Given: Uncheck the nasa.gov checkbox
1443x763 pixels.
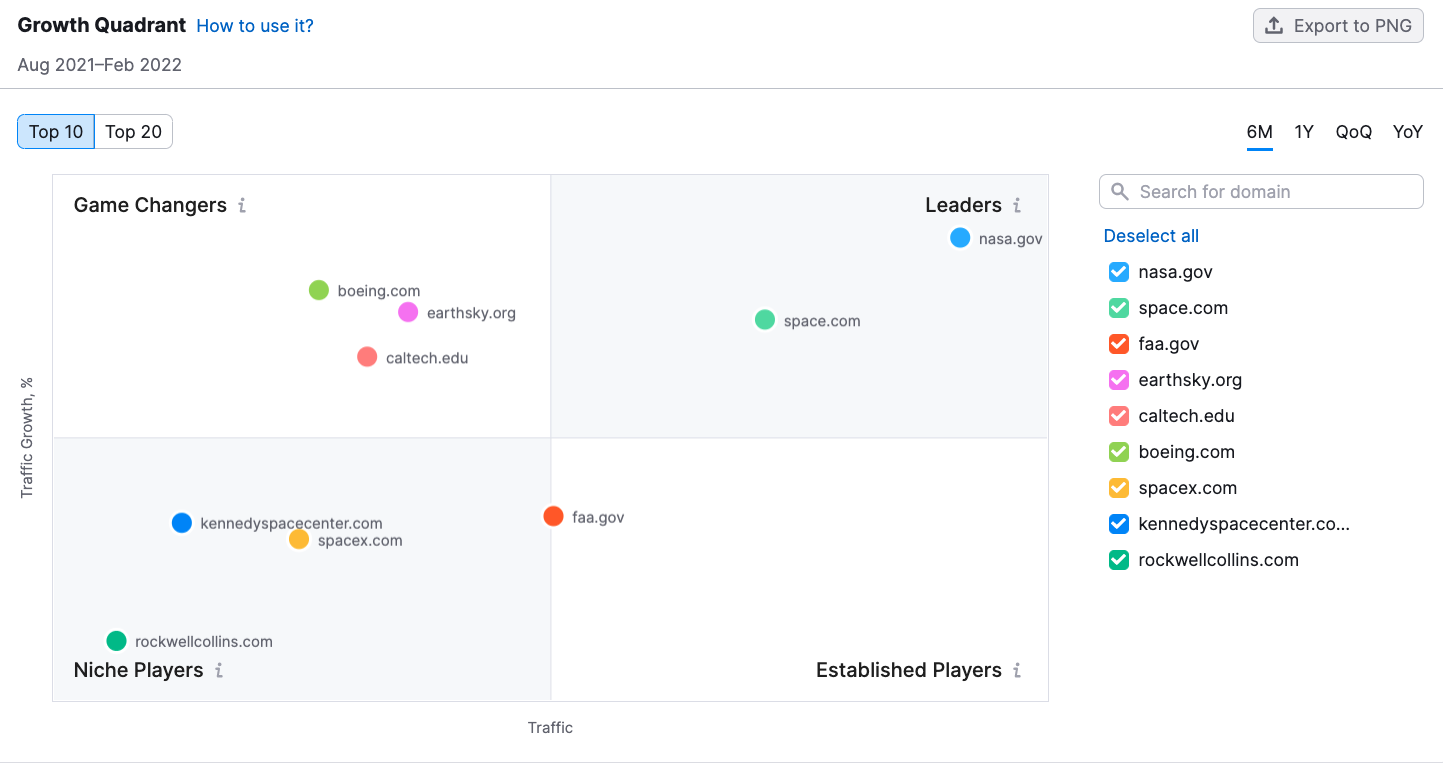Looking at the screenshot, I should [1119, 272].
